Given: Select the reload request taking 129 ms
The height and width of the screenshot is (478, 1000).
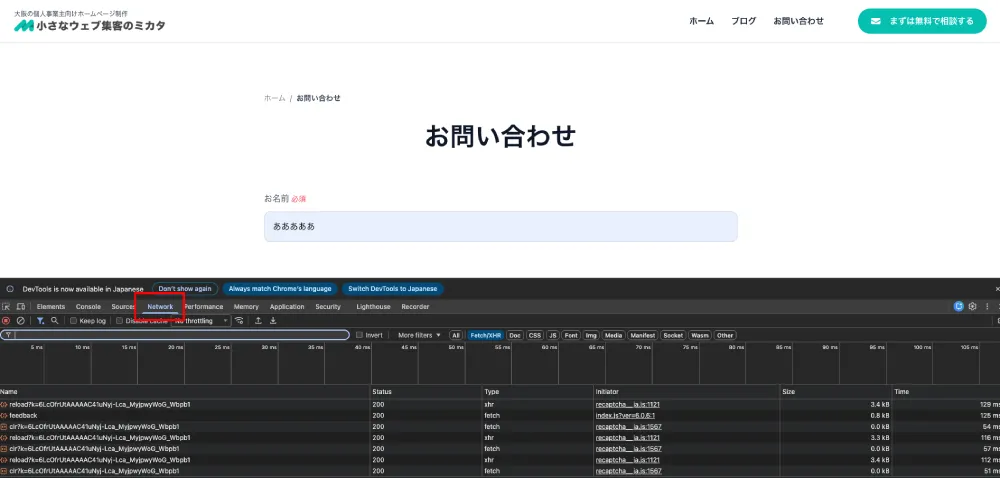Looking at the screenshot, I should (x=500, y=405).
